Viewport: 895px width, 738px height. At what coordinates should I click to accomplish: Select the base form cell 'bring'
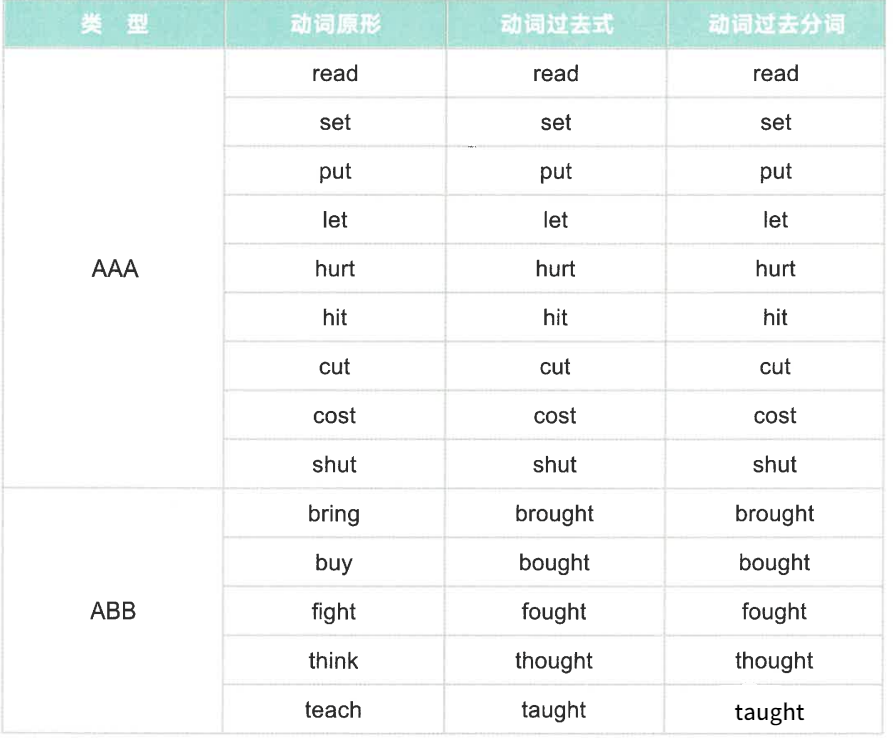[x=334, y=514]
